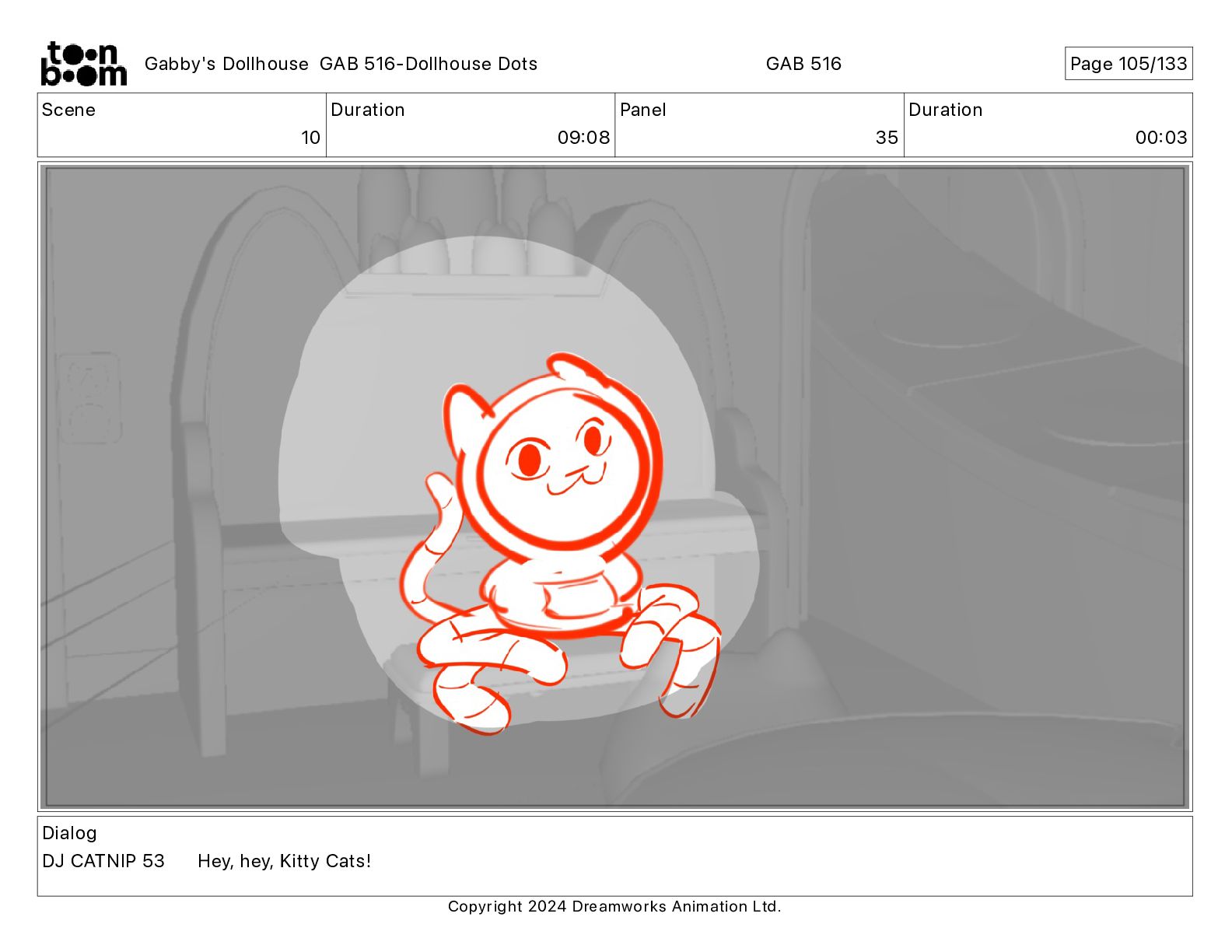
Task: Click the "Copyright 2024 Dreamworks Animation Ltd." footer
Action: 614,906
